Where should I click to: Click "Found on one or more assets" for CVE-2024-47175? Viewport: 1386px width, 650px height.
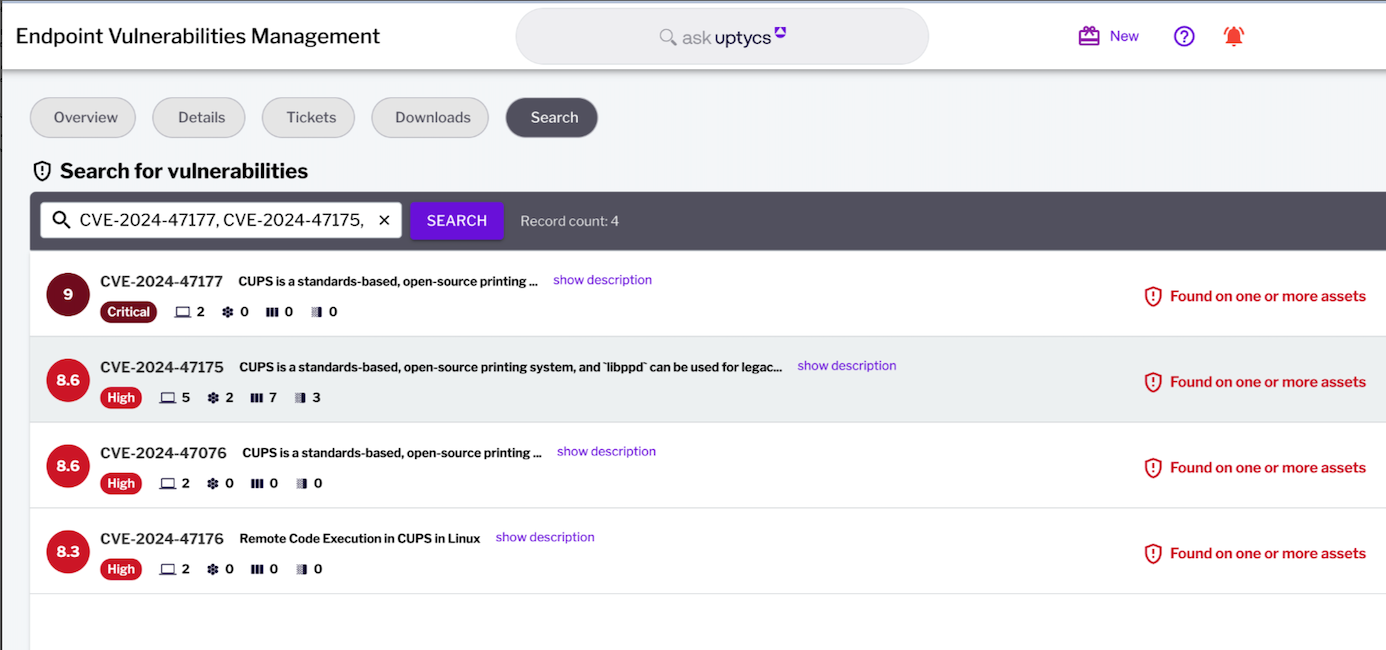(1268, 382)
